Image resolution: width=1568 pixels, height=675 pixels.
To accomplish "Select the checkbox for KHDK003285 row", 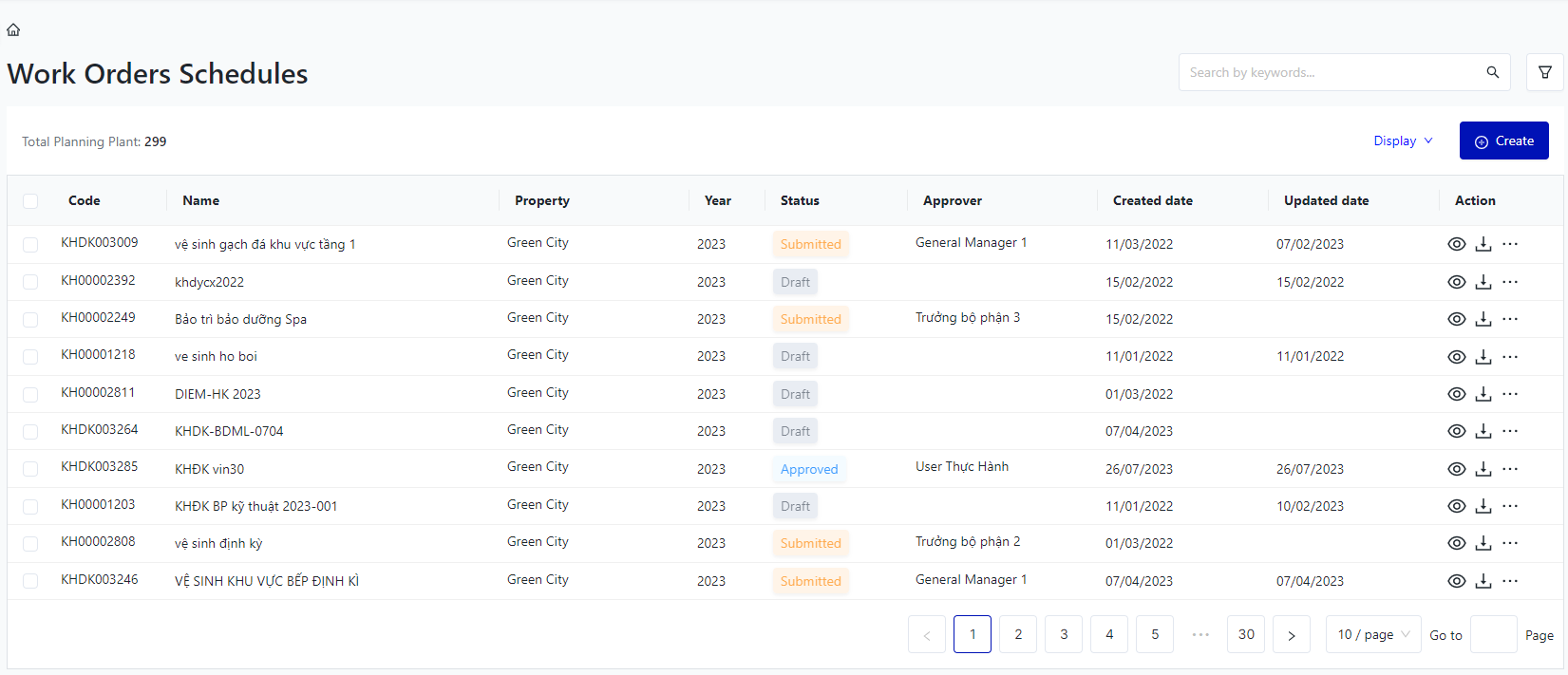I will (x=30, y=469).
